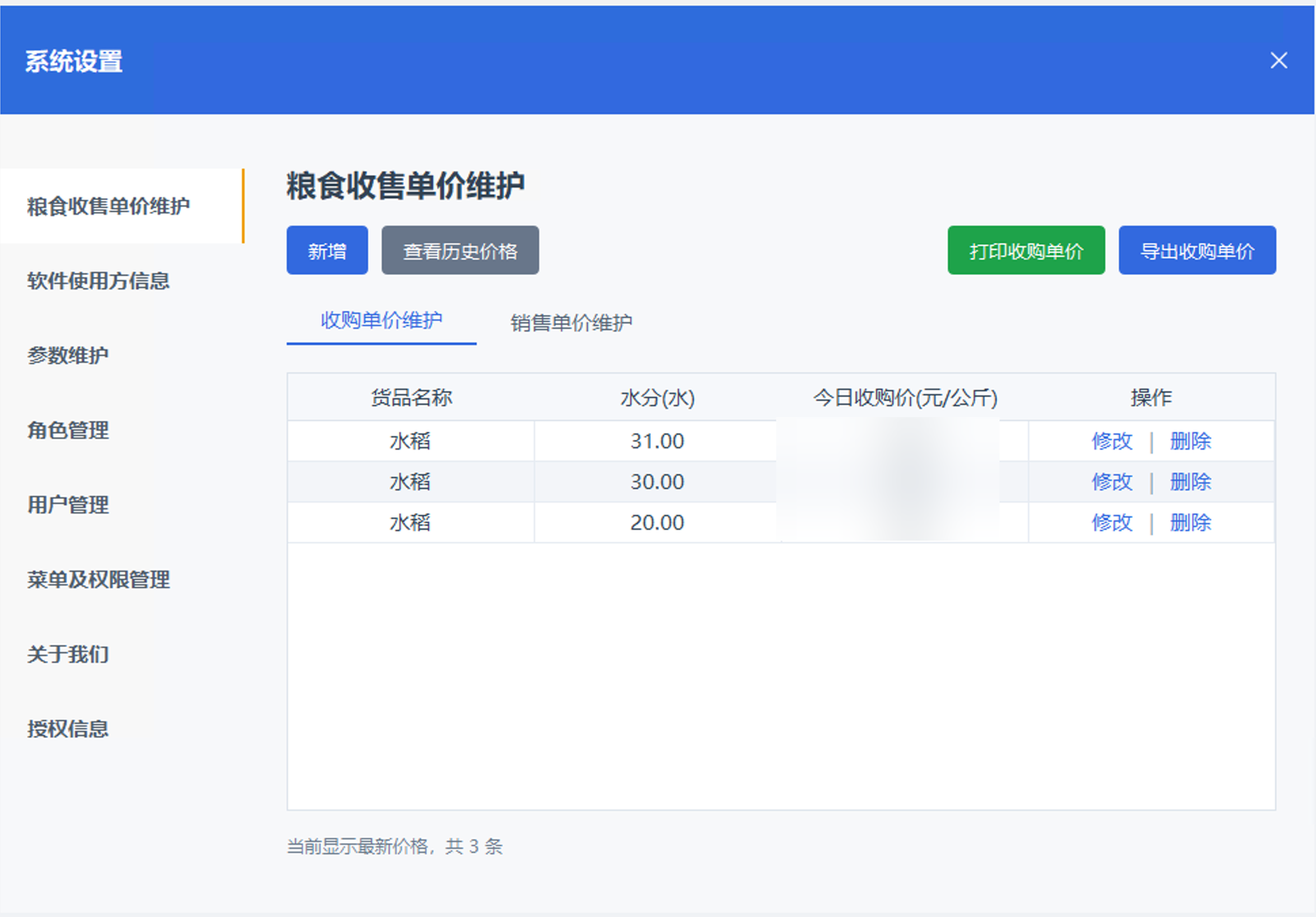View history with 查看历史价格 button
Screen dimensions: 1316x917
461,250
